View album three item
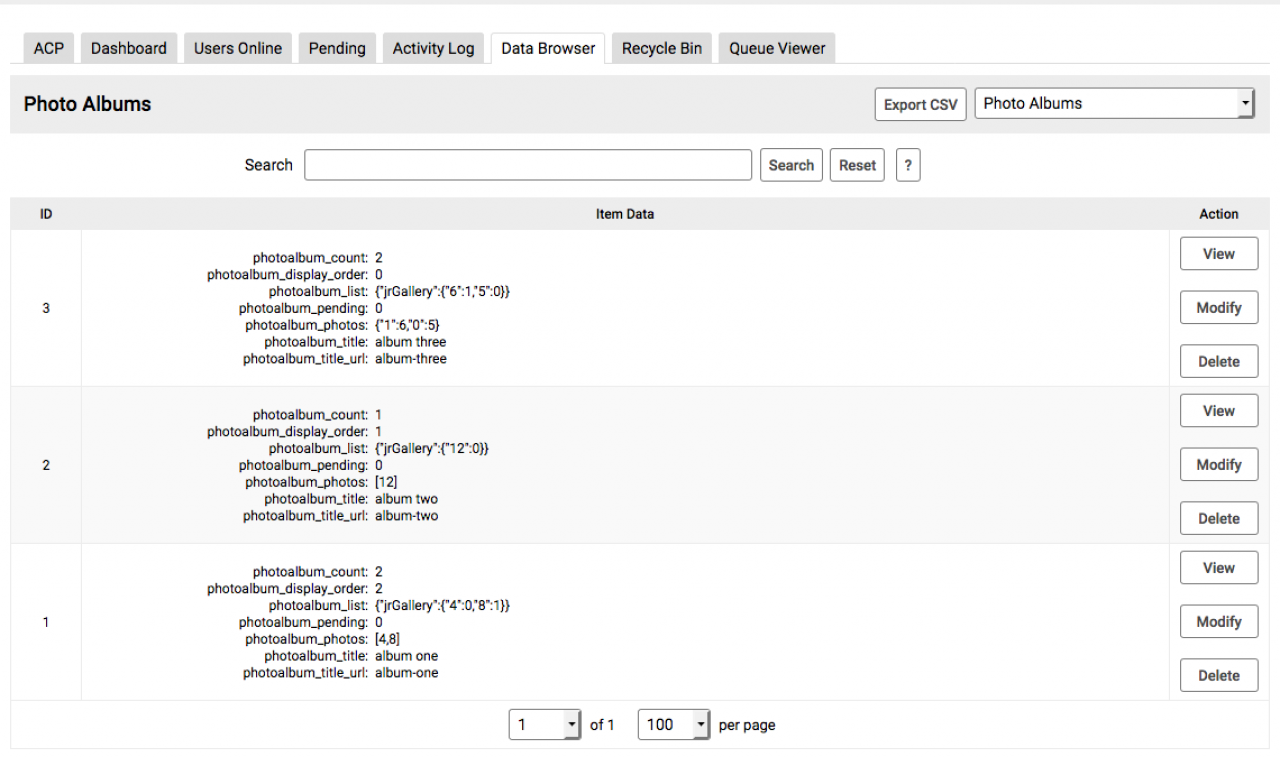Screen dimensions: 1280x757 click(1218, 254)
